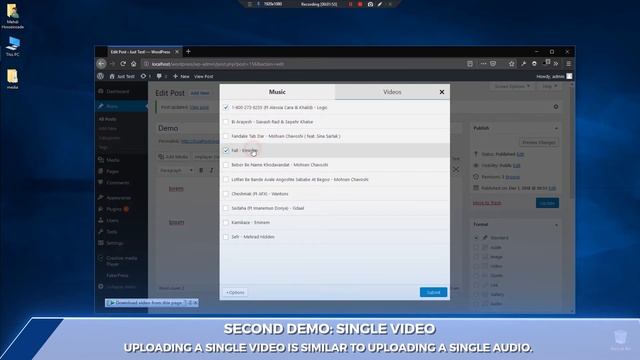Check the Fandake Tab Dar track
Viewport: 640px width, 360px height.
pos(226,136)
